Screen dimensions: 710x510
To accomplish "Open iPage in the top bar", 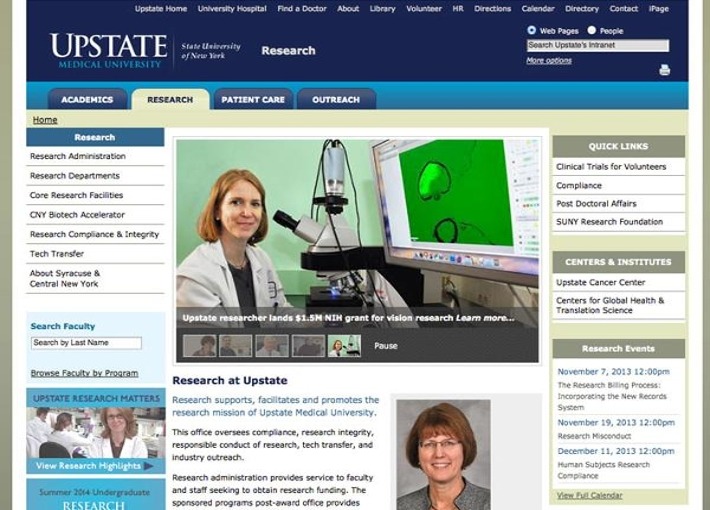I will pyautogui.click(x=658, y=9).
